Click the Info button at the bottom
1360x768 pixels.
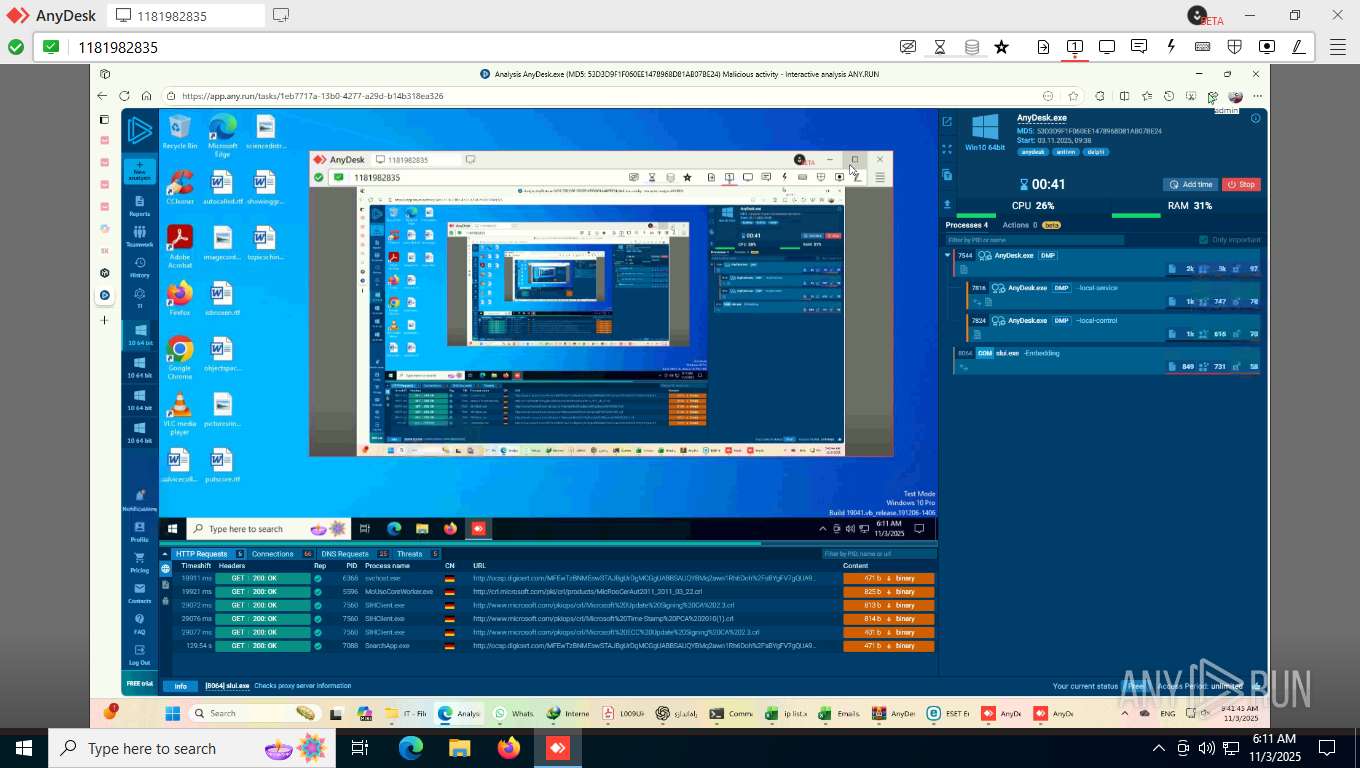point(181,686)
